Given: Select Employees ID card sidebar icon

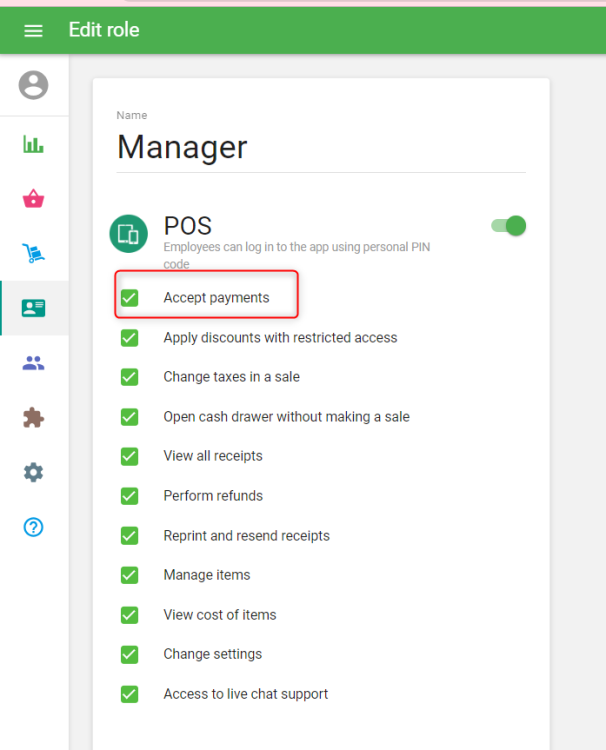Looking at the screenshot, I should click(34, 308).
